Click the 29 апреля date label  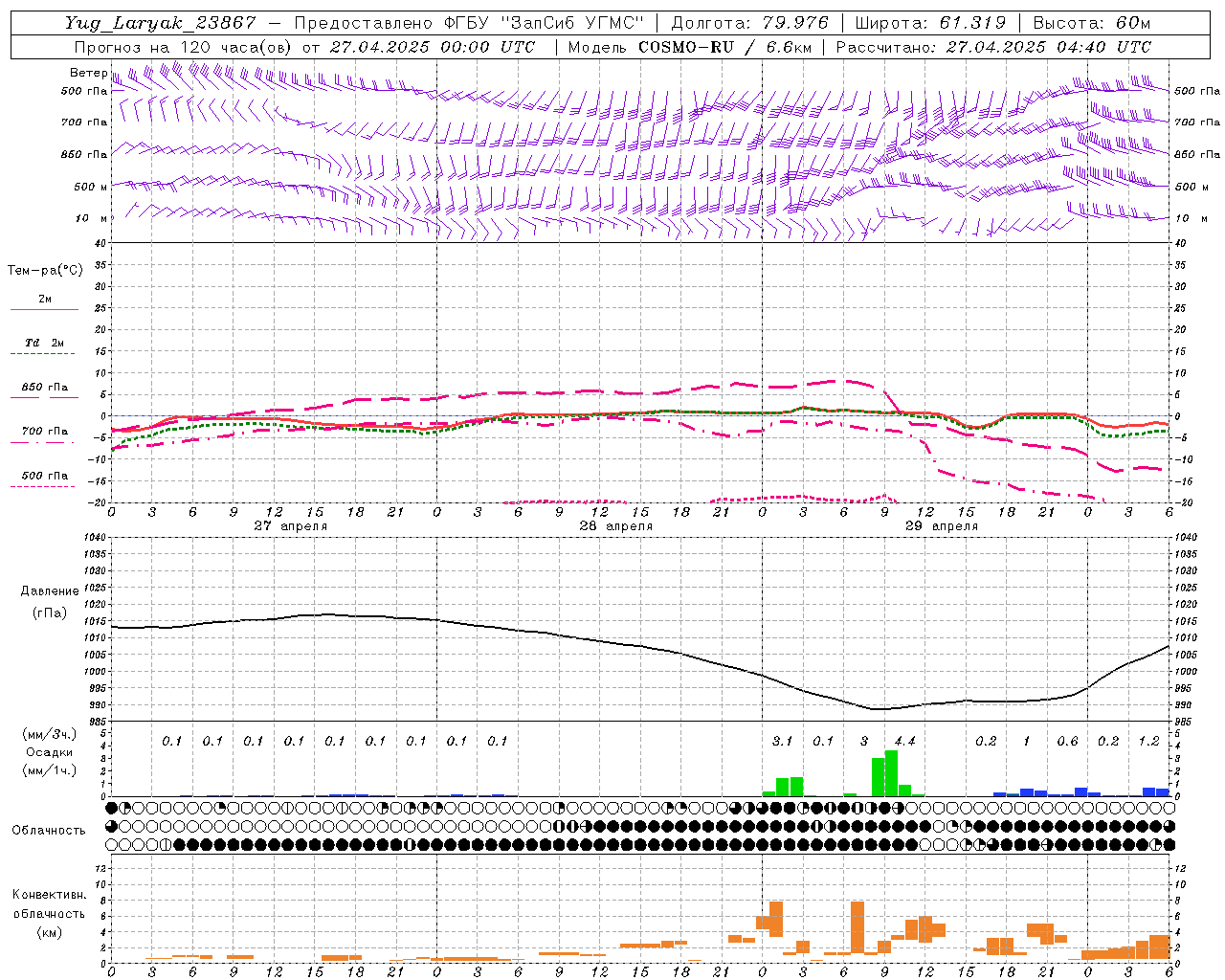click(942, 526)
